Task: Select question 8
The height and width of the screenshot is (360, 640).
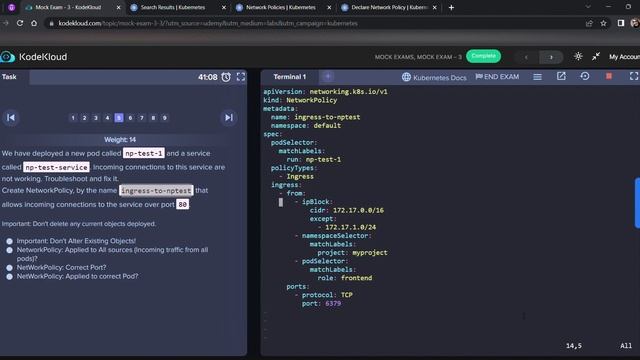Action: click(x=153, y=118)
